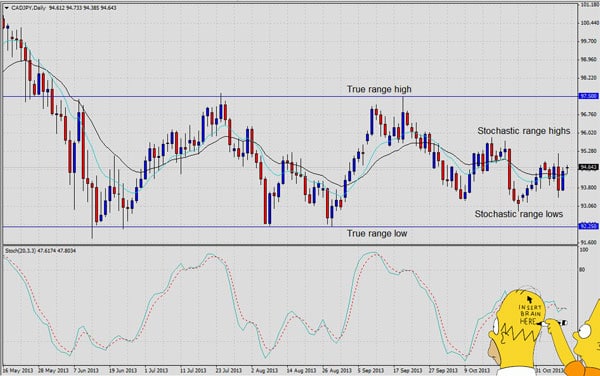600x376 pixels.
Task: Click the 96.020 price axis label
Action: point(589,133)
